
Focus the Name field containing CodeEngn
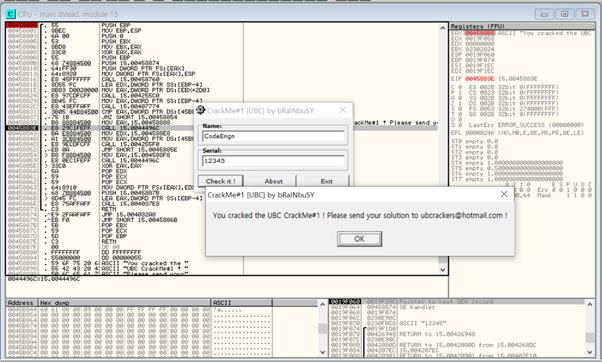[273, 136]
